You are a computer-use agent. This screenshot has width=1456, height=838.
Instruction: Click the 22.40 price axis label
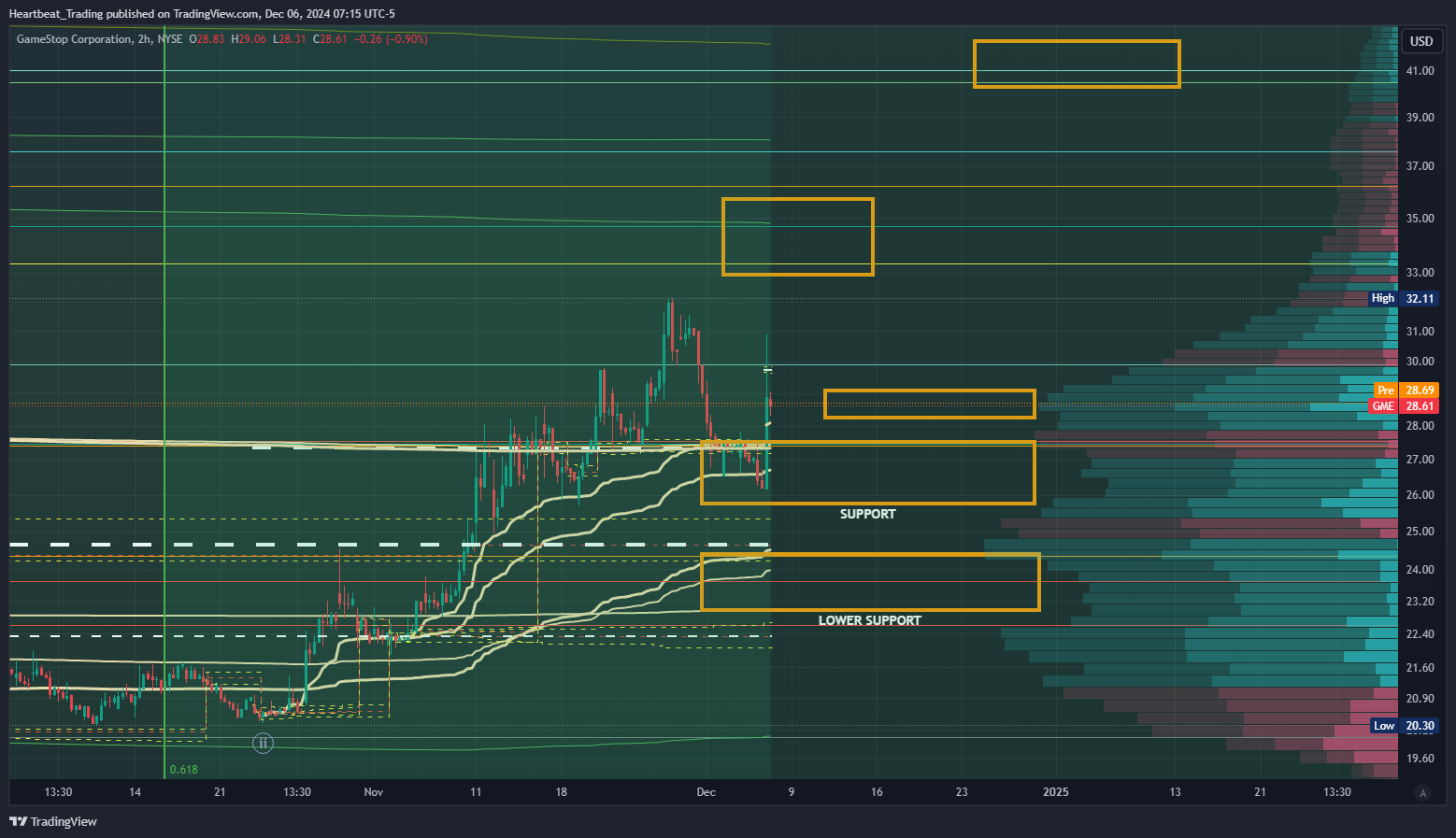(x=1420, y=634)
